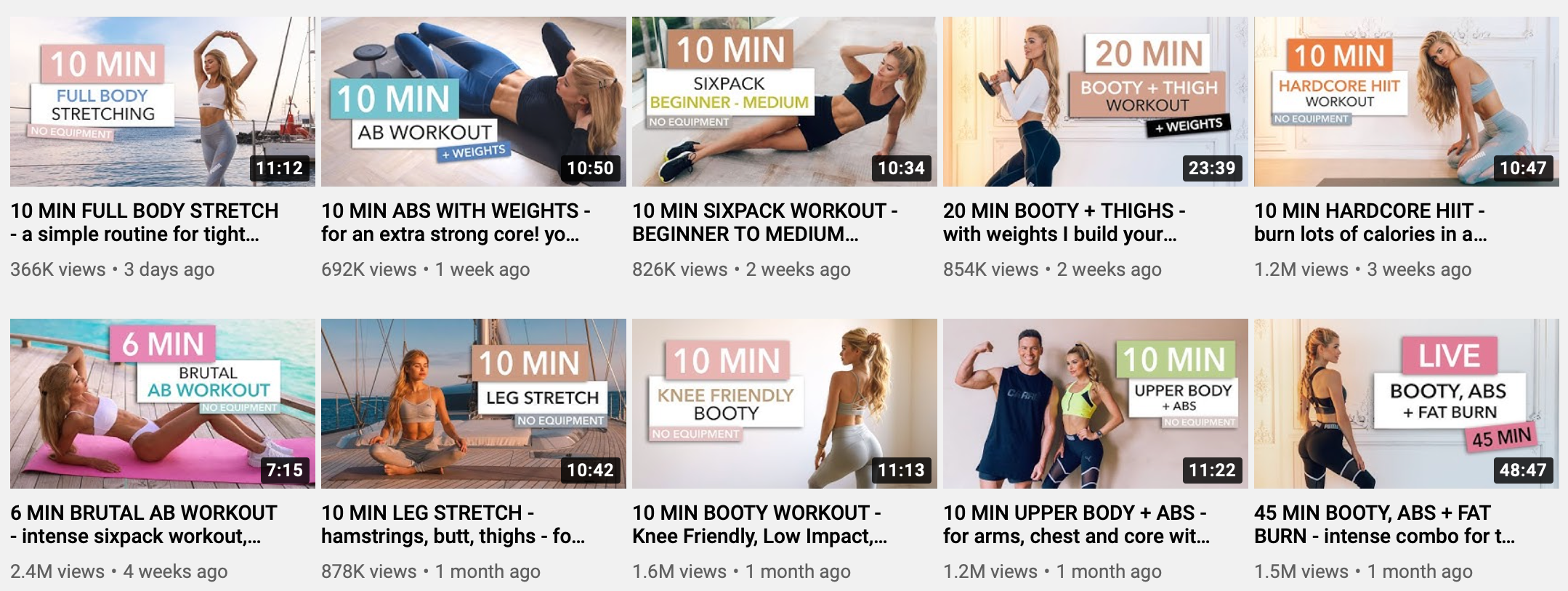Click the 10 MIN HARDCORE HIIT title link

(x=1370, y=222)
